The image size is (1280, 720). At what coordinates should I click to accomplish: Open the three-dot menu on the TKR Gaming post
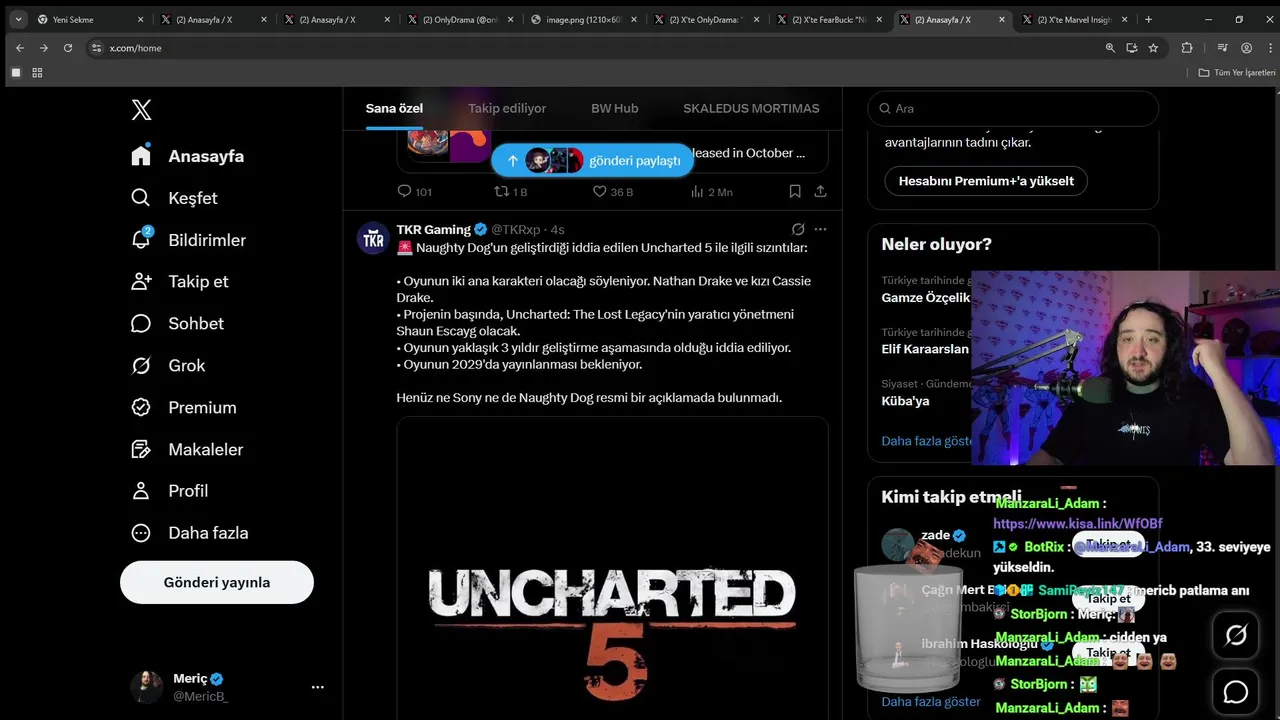[821, 229]
